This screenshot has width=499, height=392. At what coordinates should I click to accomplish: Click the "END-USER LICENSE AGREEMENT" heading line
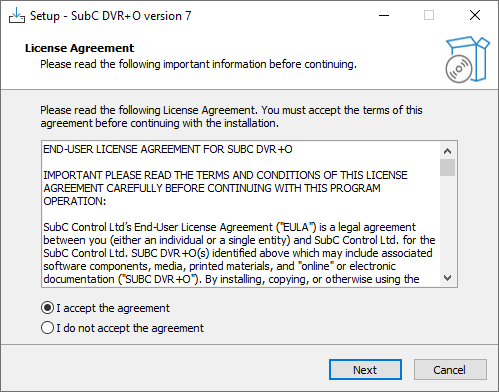tap(168, 149)
